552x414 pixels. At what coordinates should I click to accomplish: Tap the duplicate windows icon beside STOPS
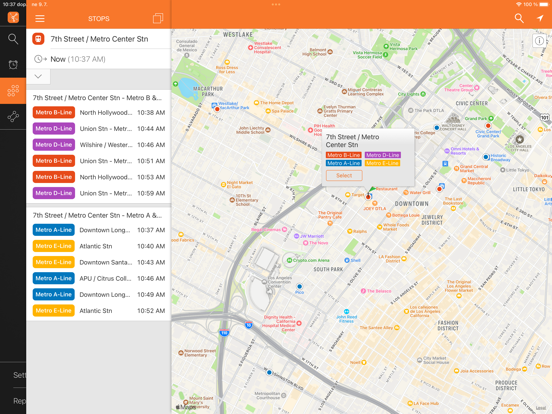[158, 18]
